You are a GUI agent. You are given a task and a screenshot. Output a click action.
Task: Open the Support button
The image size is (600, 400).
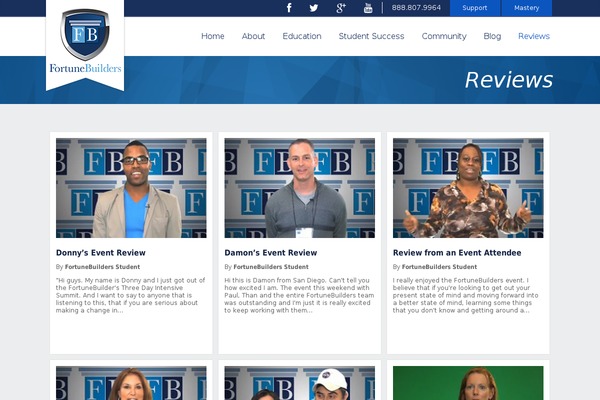click(x=474, y=8)
